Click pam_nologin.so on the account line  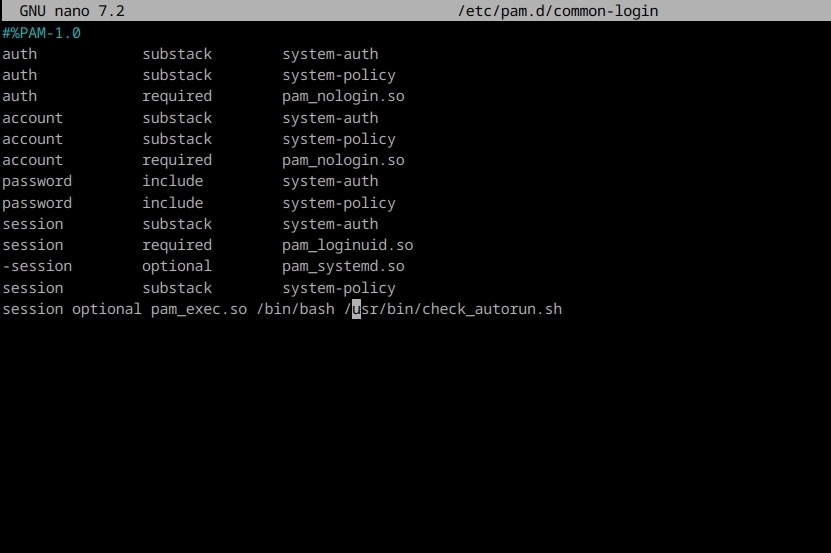tap(343, 160)
